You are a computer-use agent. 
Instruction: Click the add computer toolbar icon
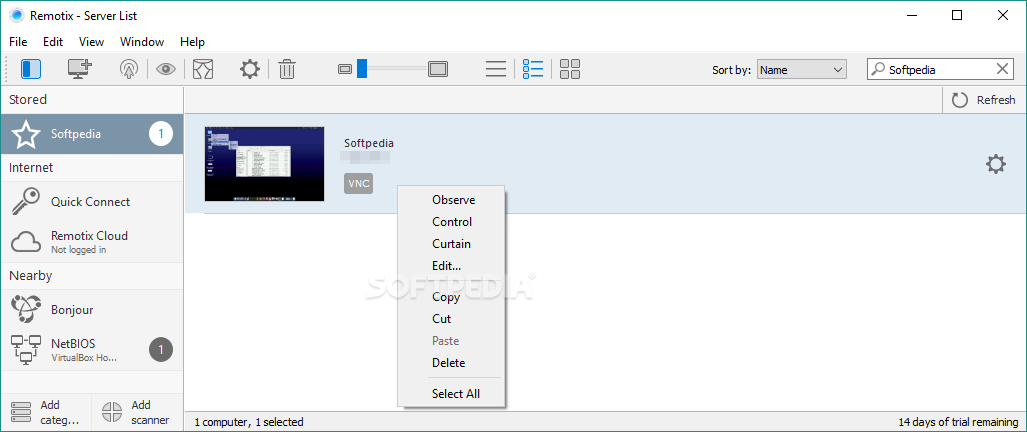coord(80,69)
